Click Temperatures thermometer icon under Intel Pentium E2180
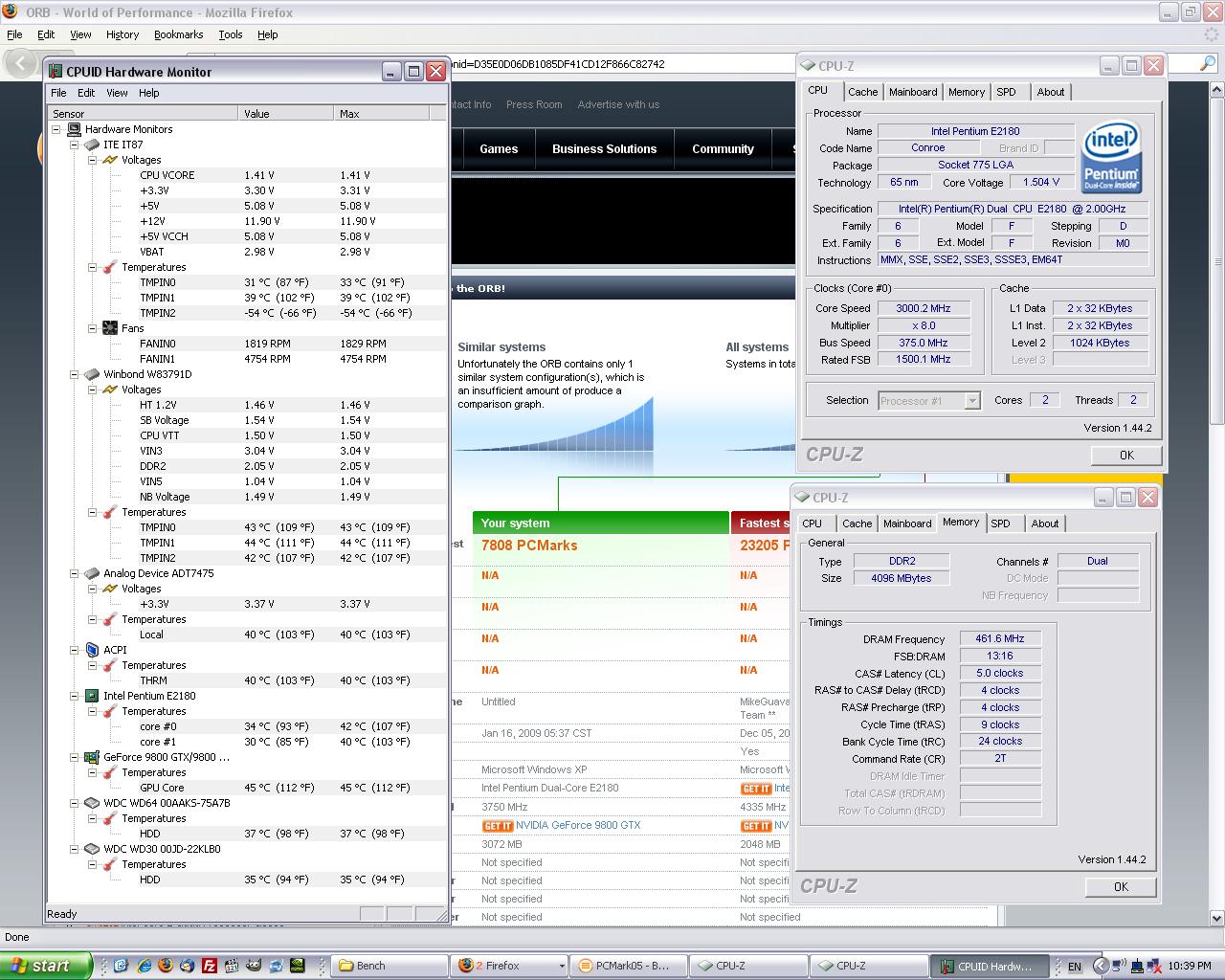The image size is (1225, 980). (x=110, y=711)
